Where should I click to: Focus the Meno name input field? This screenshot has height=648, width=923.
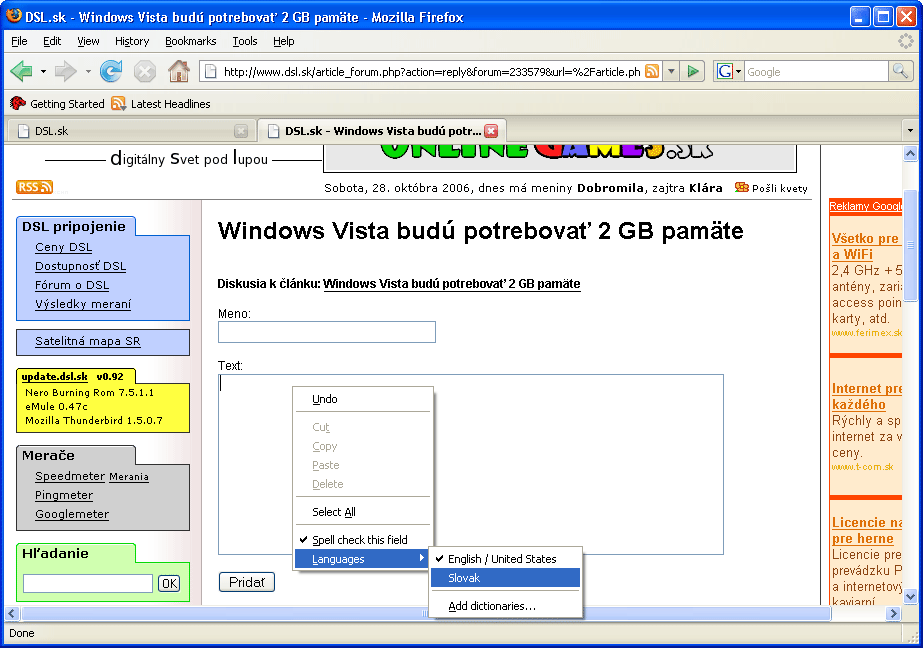click(327, 332)
